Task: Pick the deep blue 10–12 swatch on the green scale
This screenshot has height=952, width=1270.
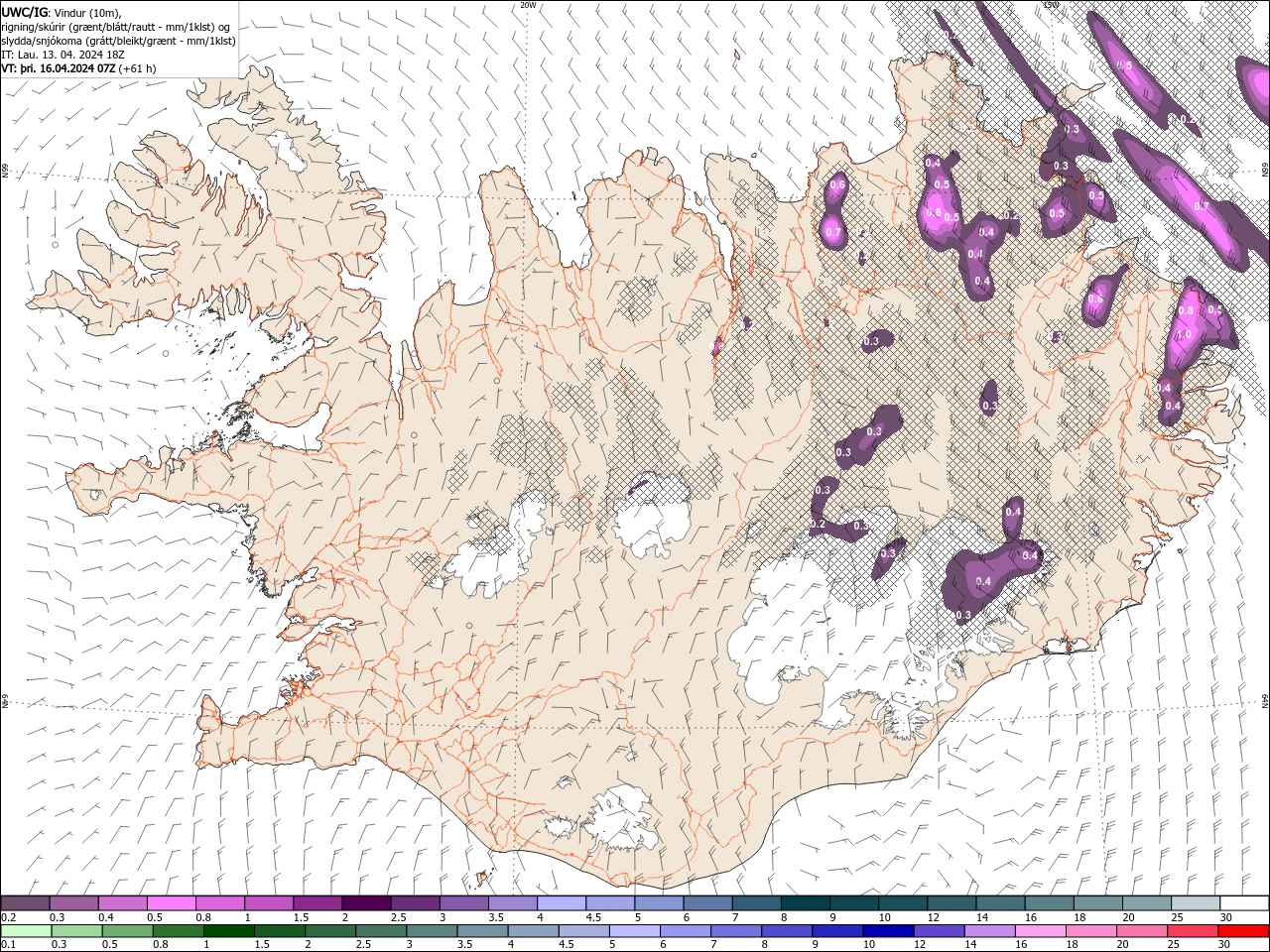Action: coord(887,931)
